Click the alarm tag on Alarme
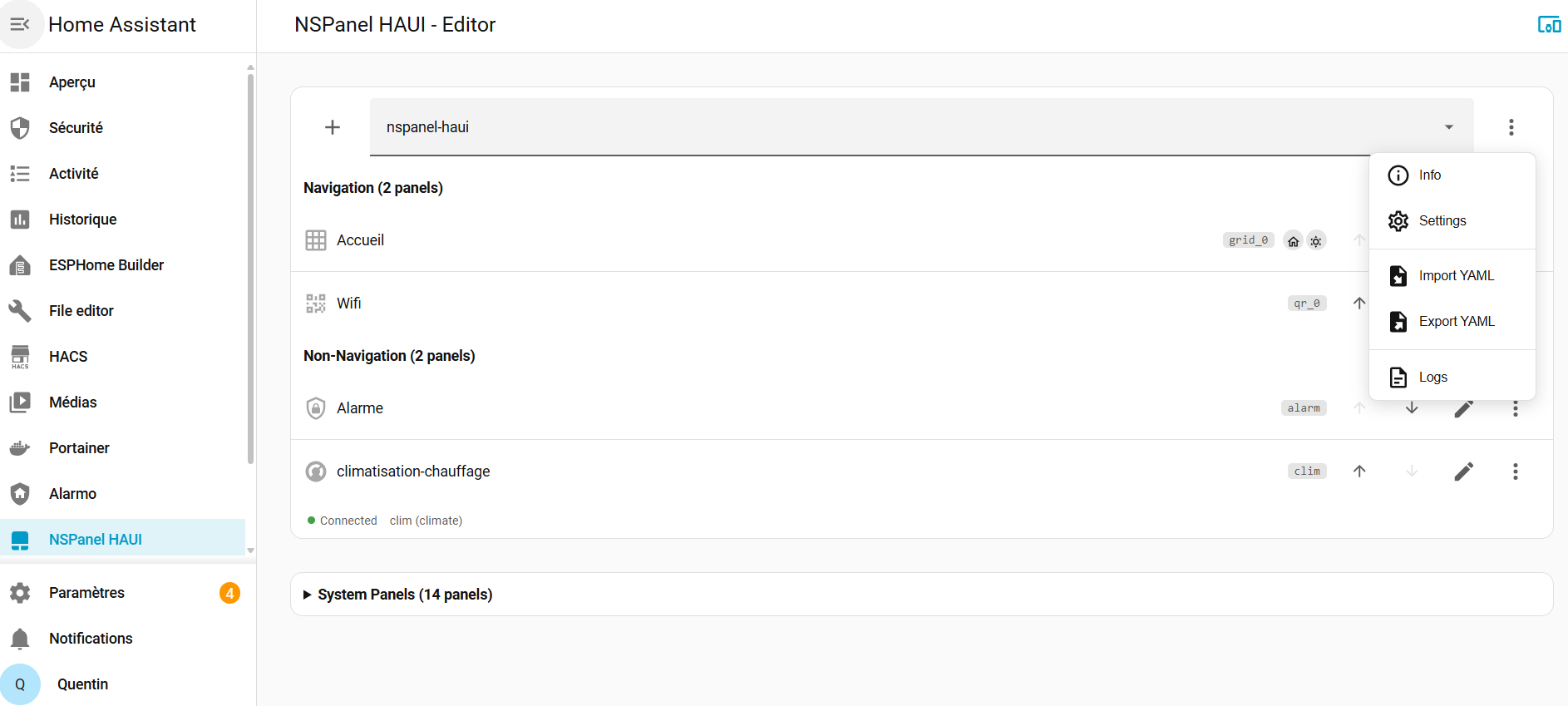The image size is (1568, 706). pyautogui.click(x=1304, y=408)
